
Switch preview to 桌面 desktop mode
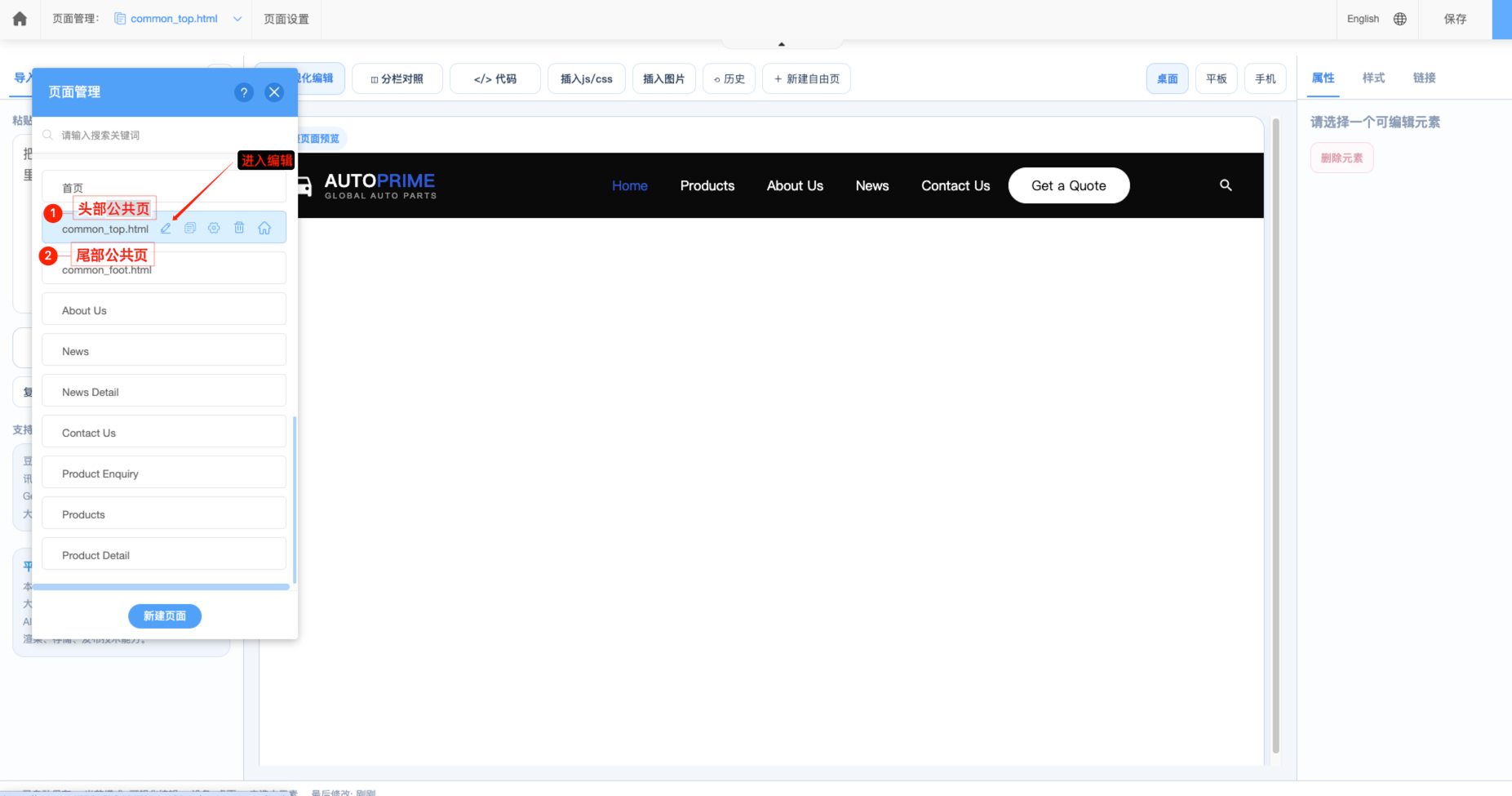1168,78
